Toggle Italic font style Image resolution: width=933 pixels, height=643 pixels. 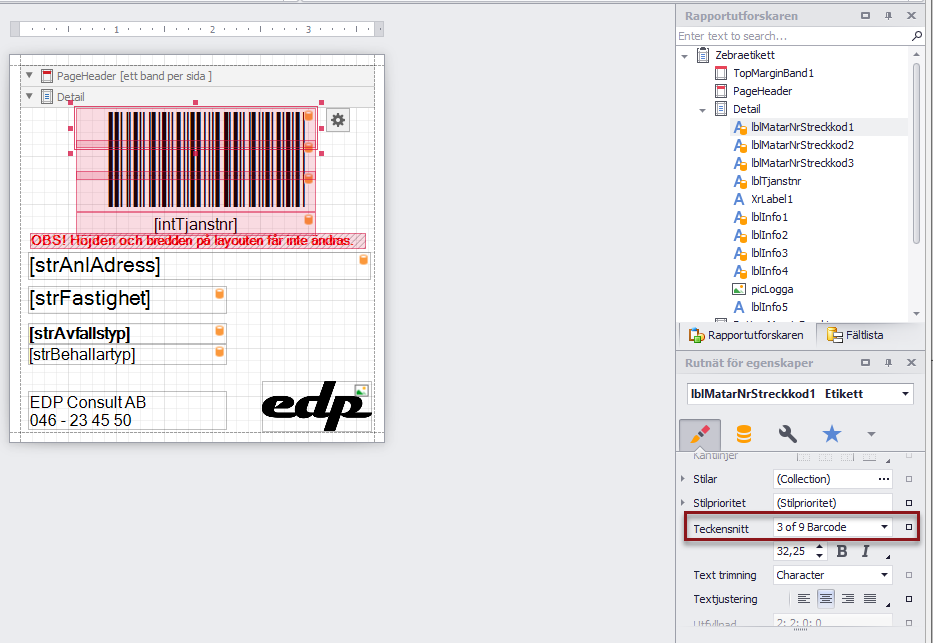865,551
